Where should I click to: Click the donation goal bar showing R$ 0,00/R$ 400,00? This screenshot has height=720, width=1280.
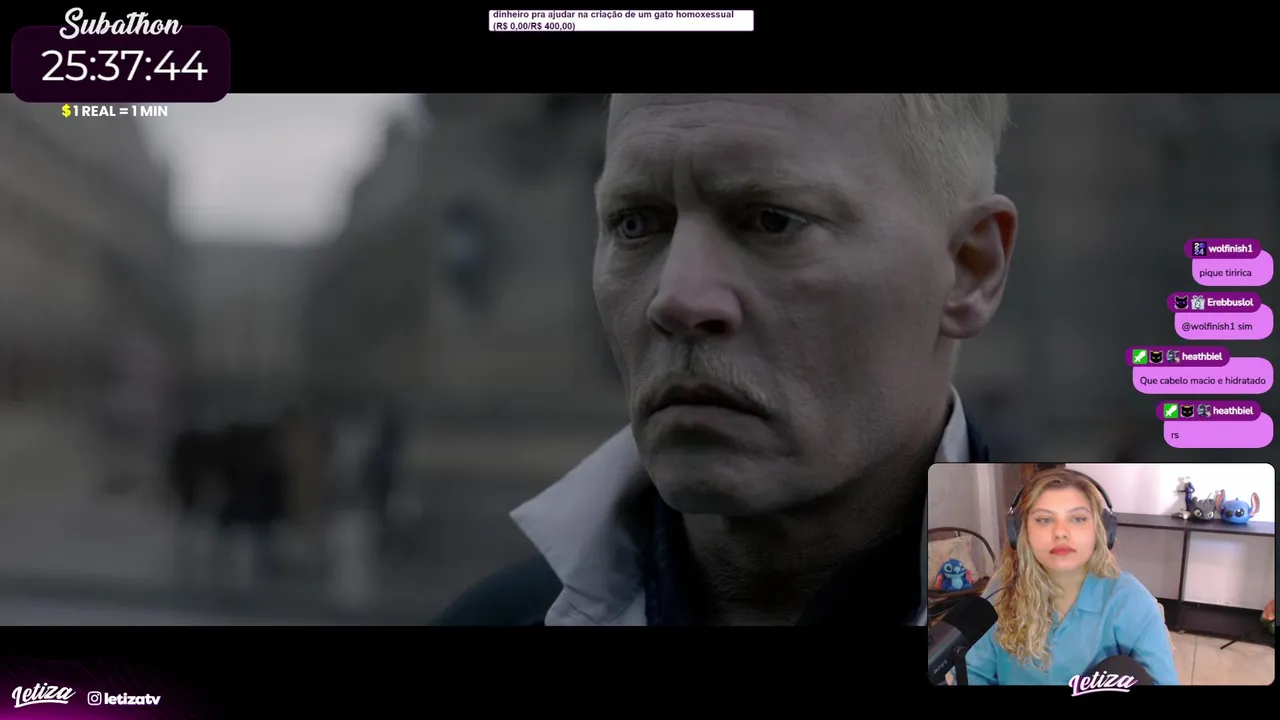[x=621, y=21]
